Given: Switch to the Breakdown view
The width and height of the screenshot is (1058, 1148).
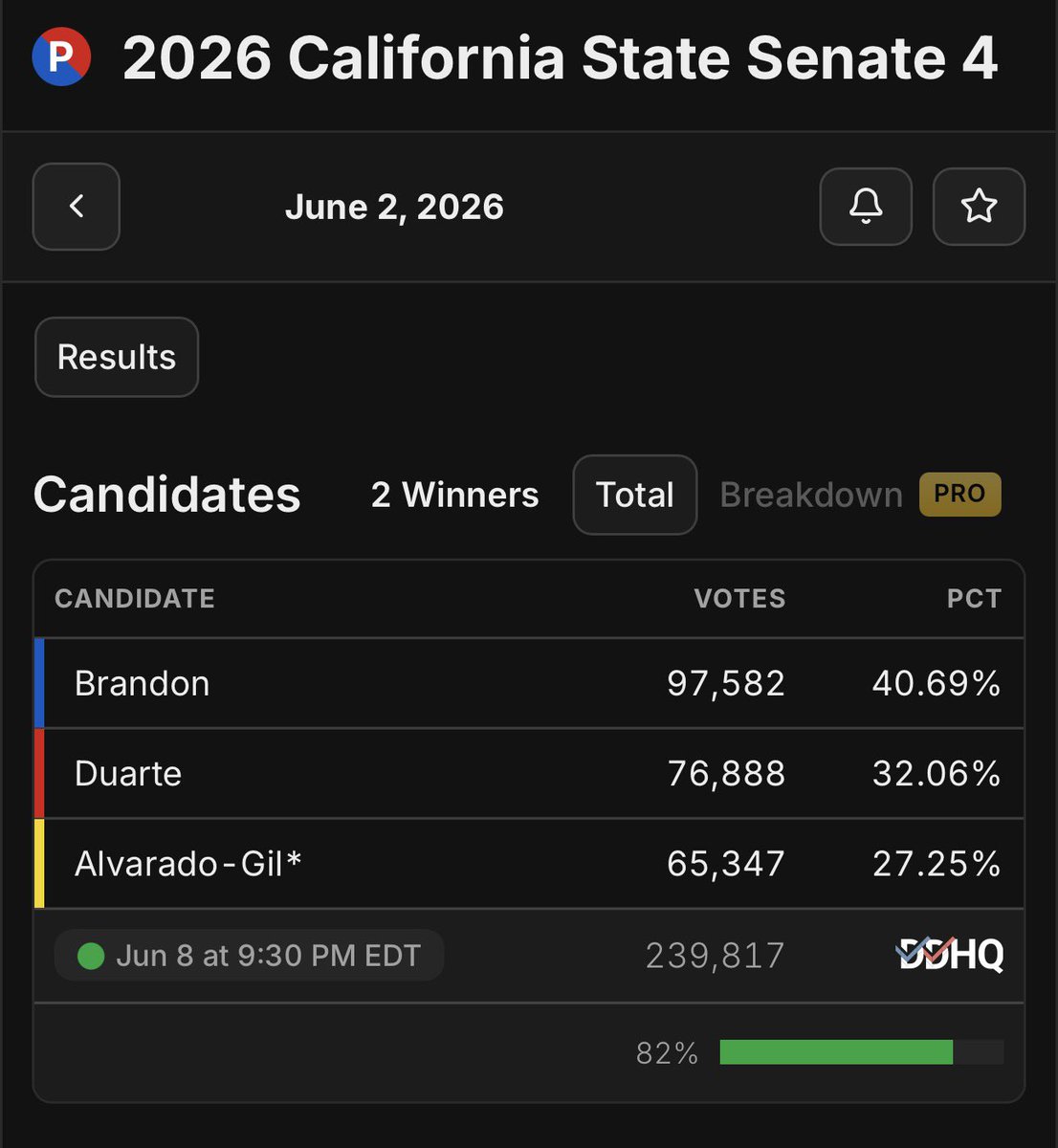Looking at the screenshot, I should [811, 495].
